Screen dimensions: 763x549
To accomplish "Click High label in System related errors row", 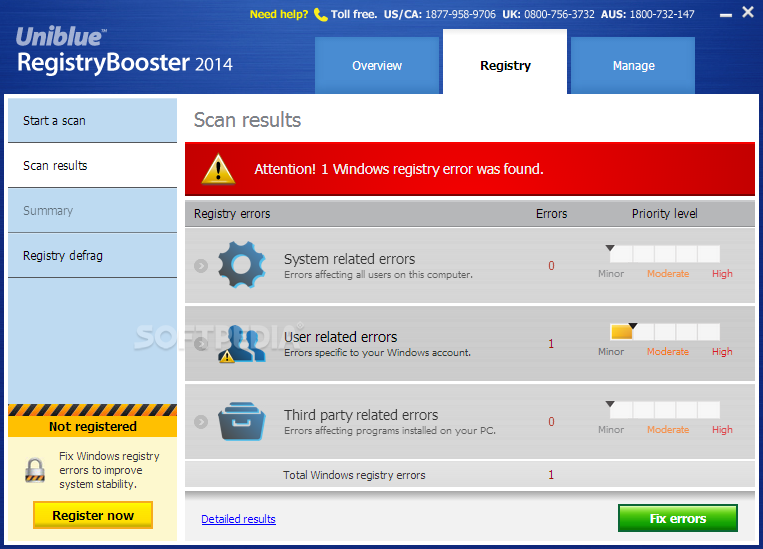I will [722, 274].
